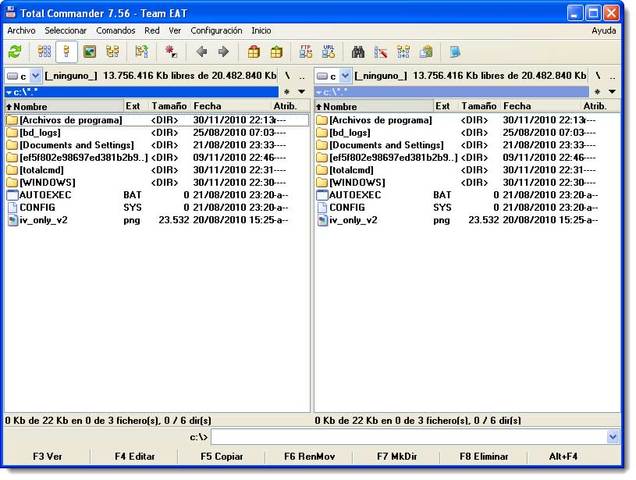The image size is (636, 480).
Task: Select [ef5f802e98697ed381b2b9..] folder in right panel
Action: coord(466,157)
